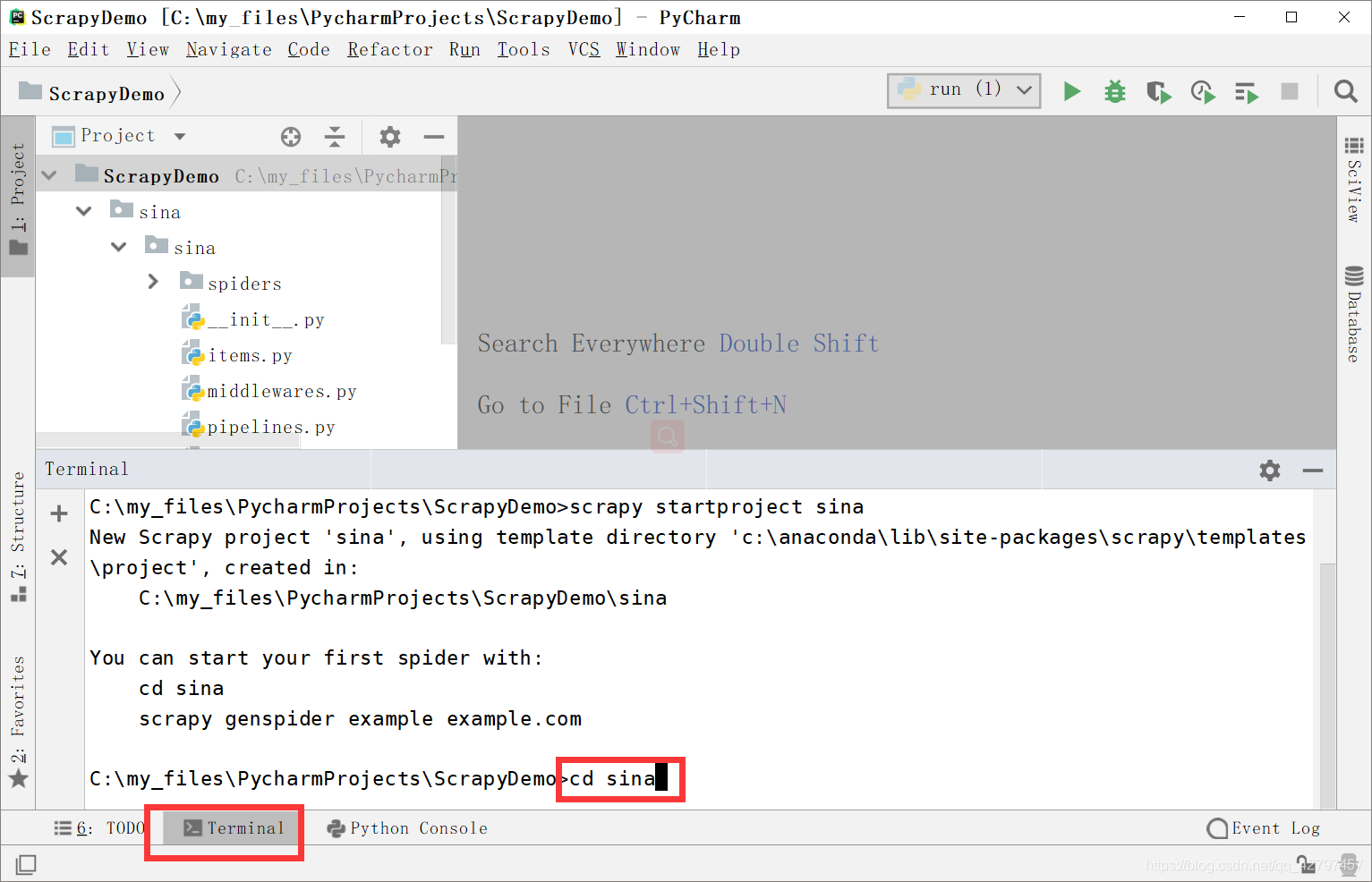Open the Tools menu

coord(524,49)
